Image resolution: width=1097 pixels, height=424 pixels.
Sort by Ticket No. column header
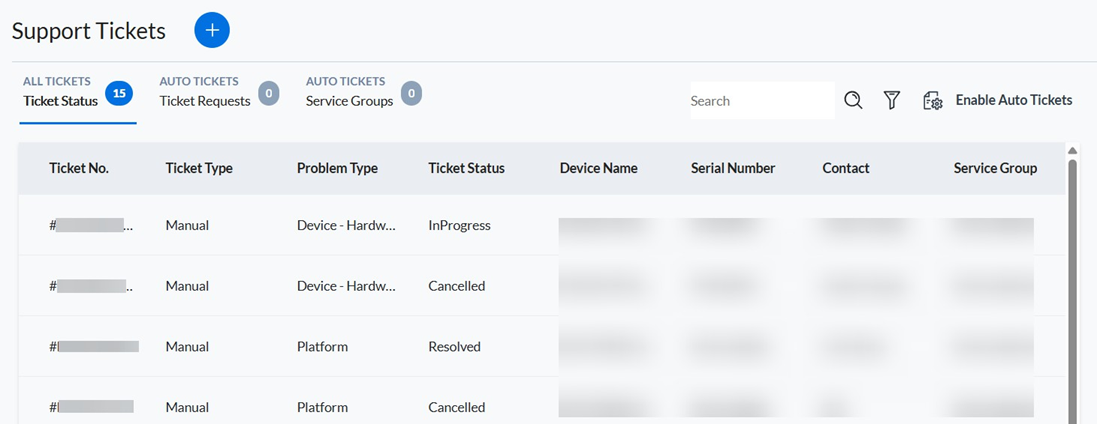(79, 168)
